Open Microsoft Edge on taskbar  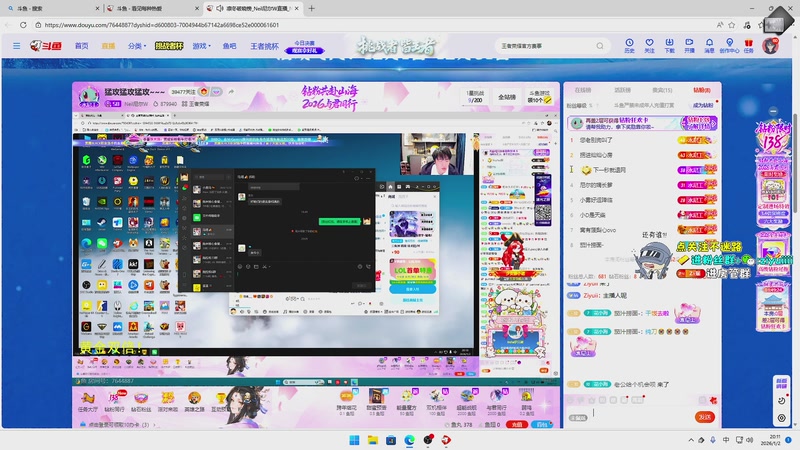[x=410, y=440]
